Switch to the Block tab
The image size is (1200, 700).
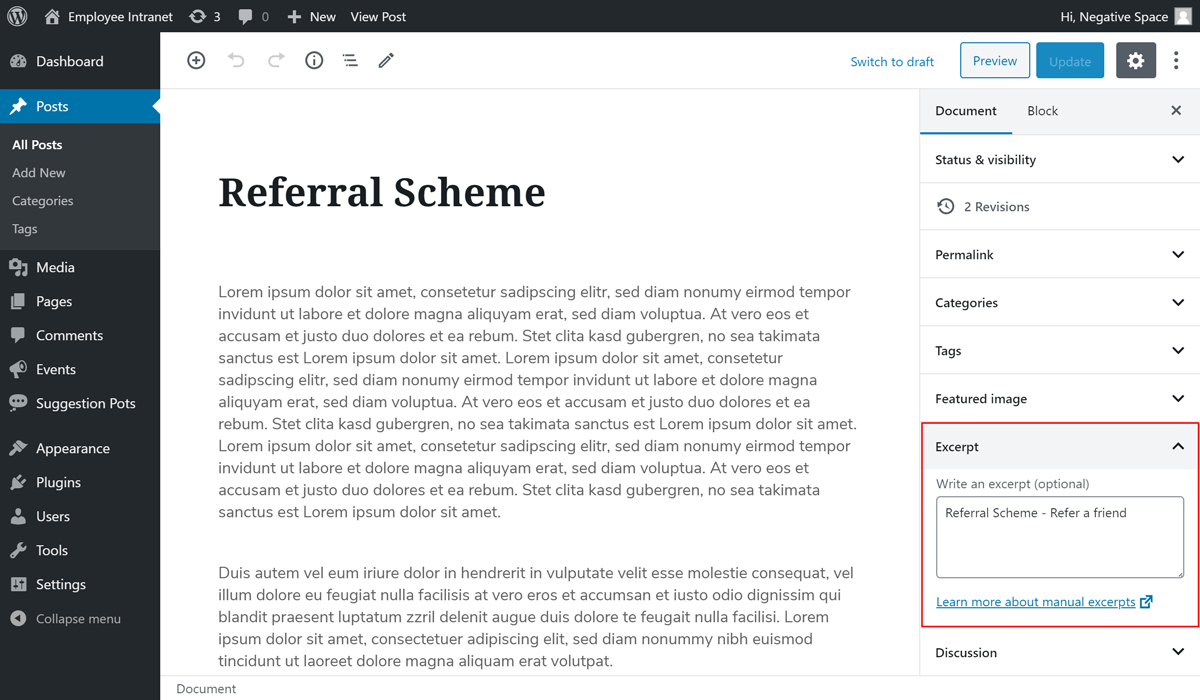1042,111
